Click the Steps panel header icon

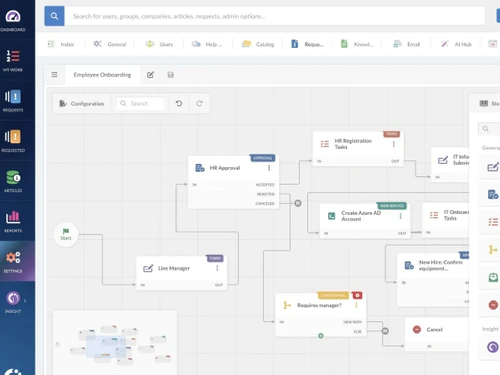tap(484, 103)
